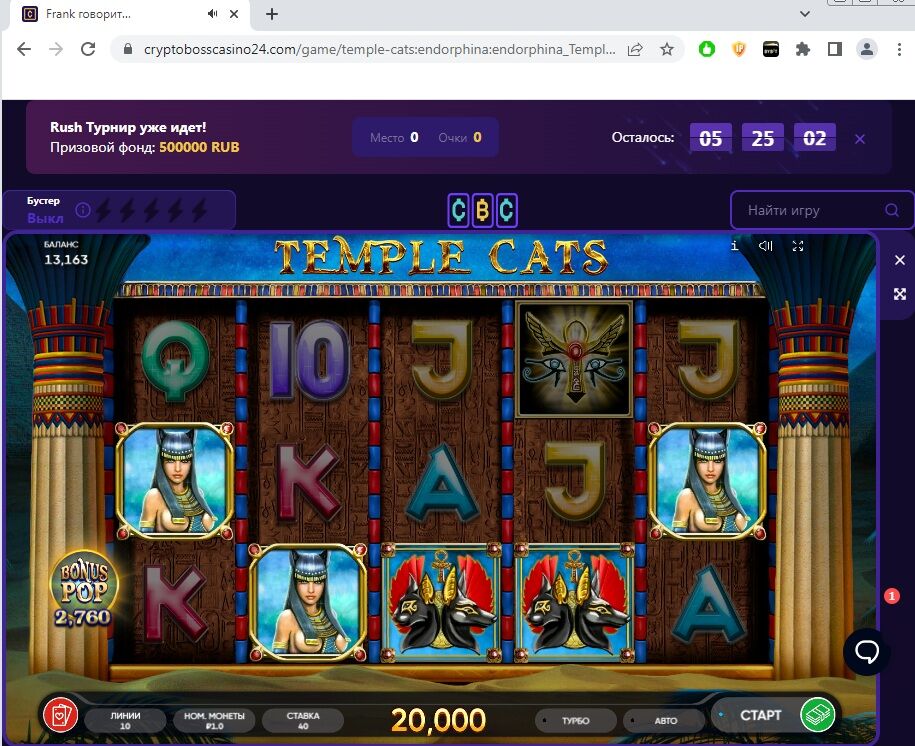The height and width of the screenshot is (746, 915).
Task: Click the Booster info circle icon
Action: pyautogui.click(x=83, y=210)
